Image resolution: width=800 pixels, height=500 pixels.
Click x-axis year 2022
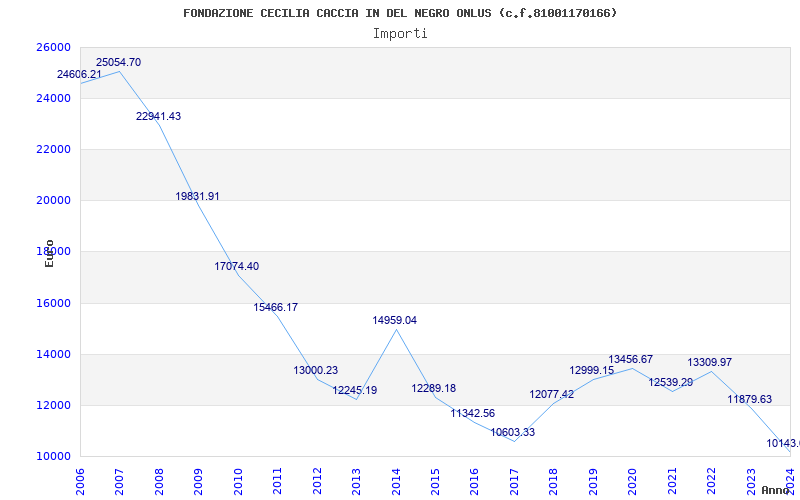point(711,482)
